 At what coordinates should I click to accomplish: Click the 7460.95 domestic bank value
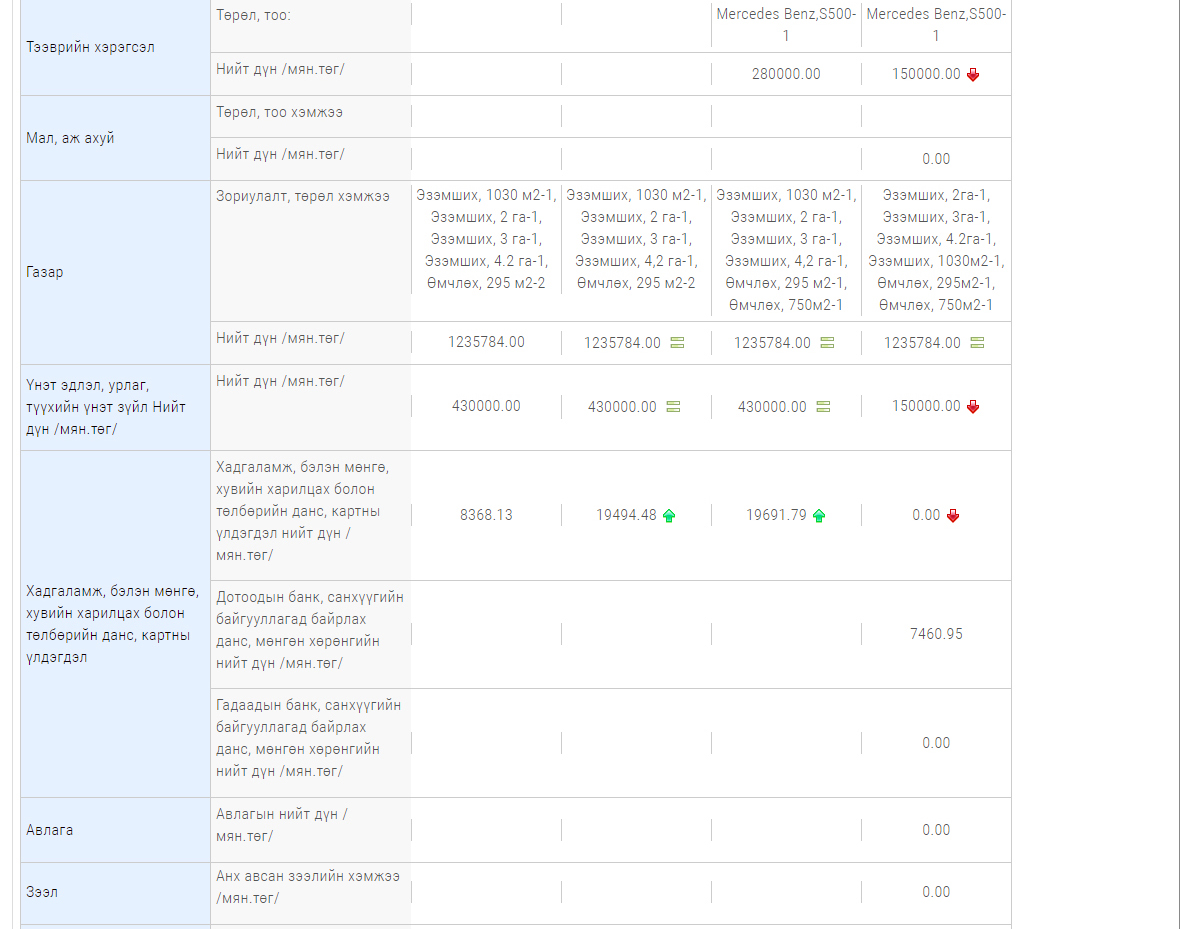936,634
